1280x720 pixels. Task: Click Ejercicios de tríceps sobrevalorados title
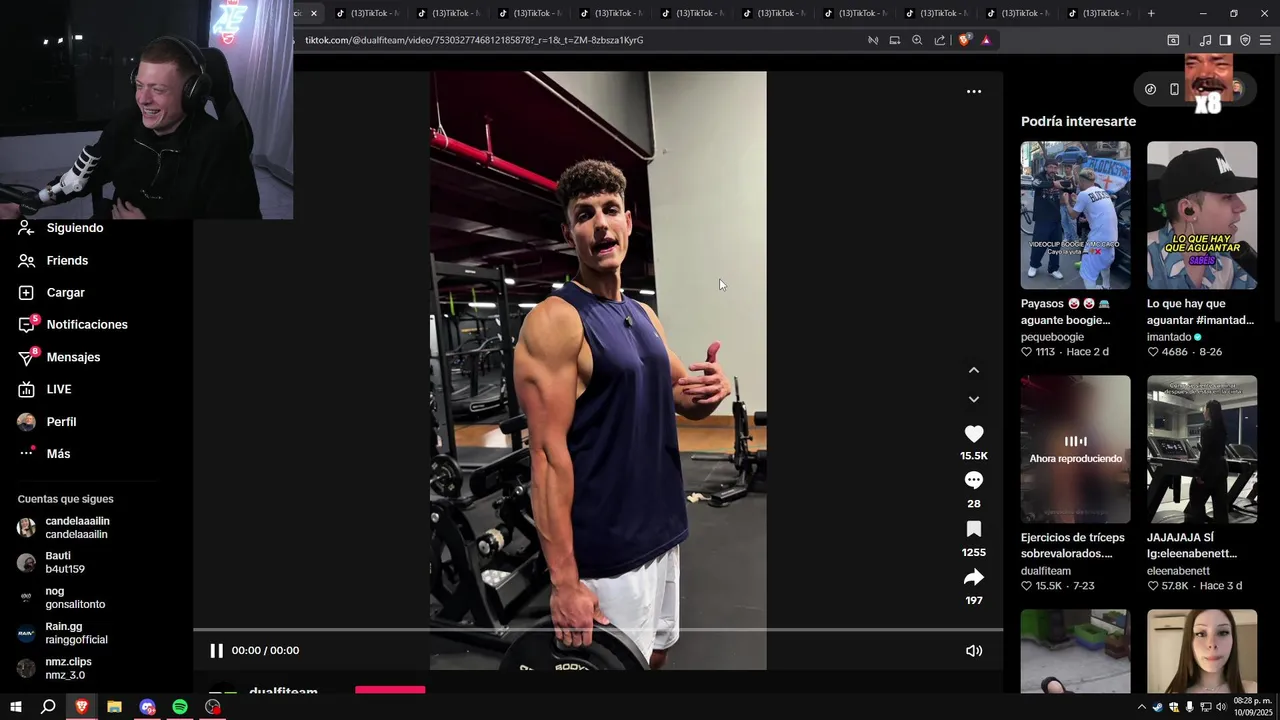(1073, 545)
